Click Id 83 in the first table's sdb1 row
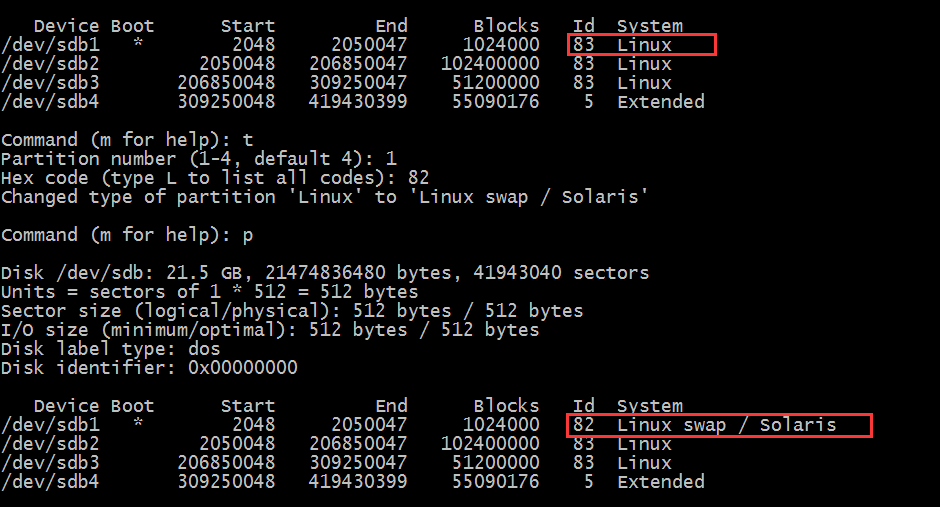 pos(583,45)
